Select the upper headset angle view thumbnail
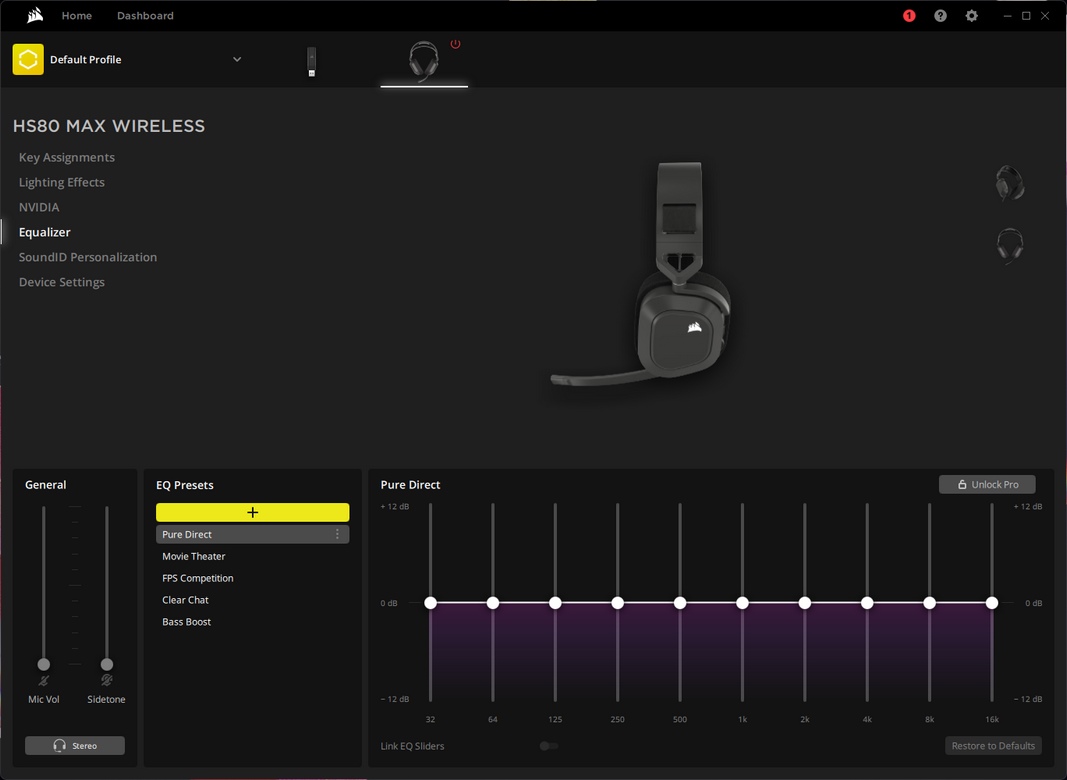This screenshot has width=1067, height=780. (1010, 184)
